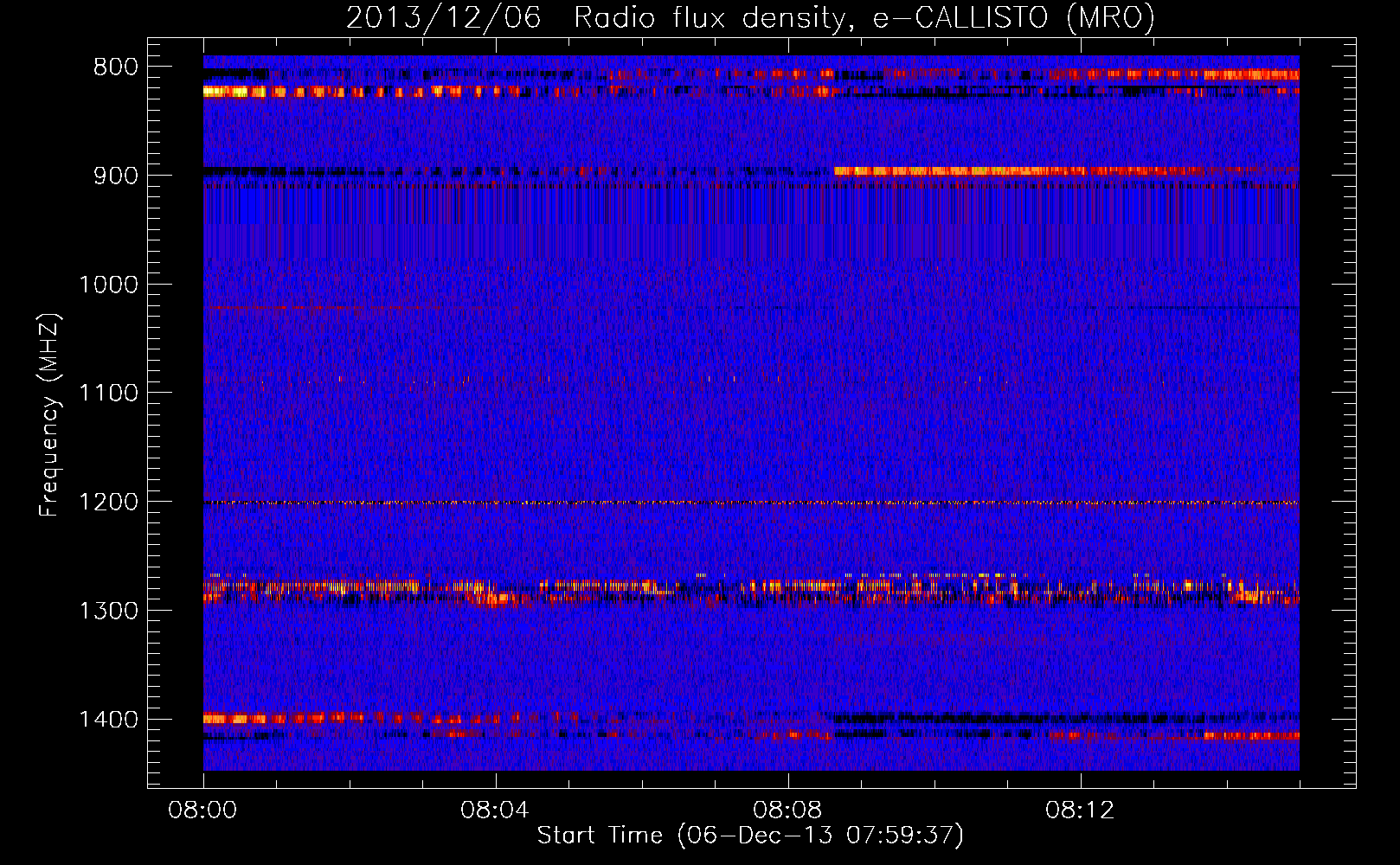Click the 'Start Time (06-Dec-13 07:59:37)' label
This screenshot has height=865, width=1400.
(750, 836)
